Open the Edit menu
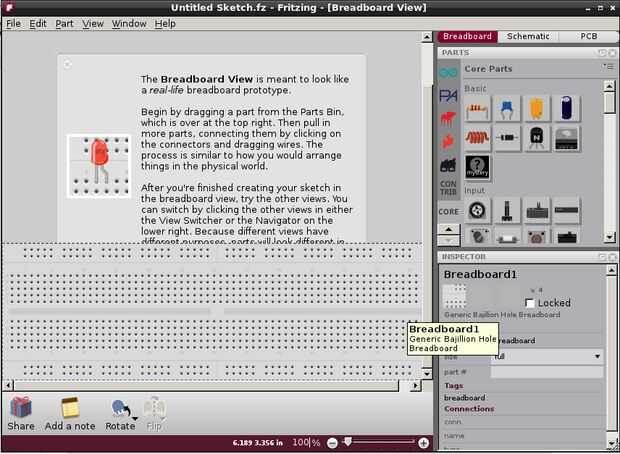The image size is (620, 454). [38, 24]
